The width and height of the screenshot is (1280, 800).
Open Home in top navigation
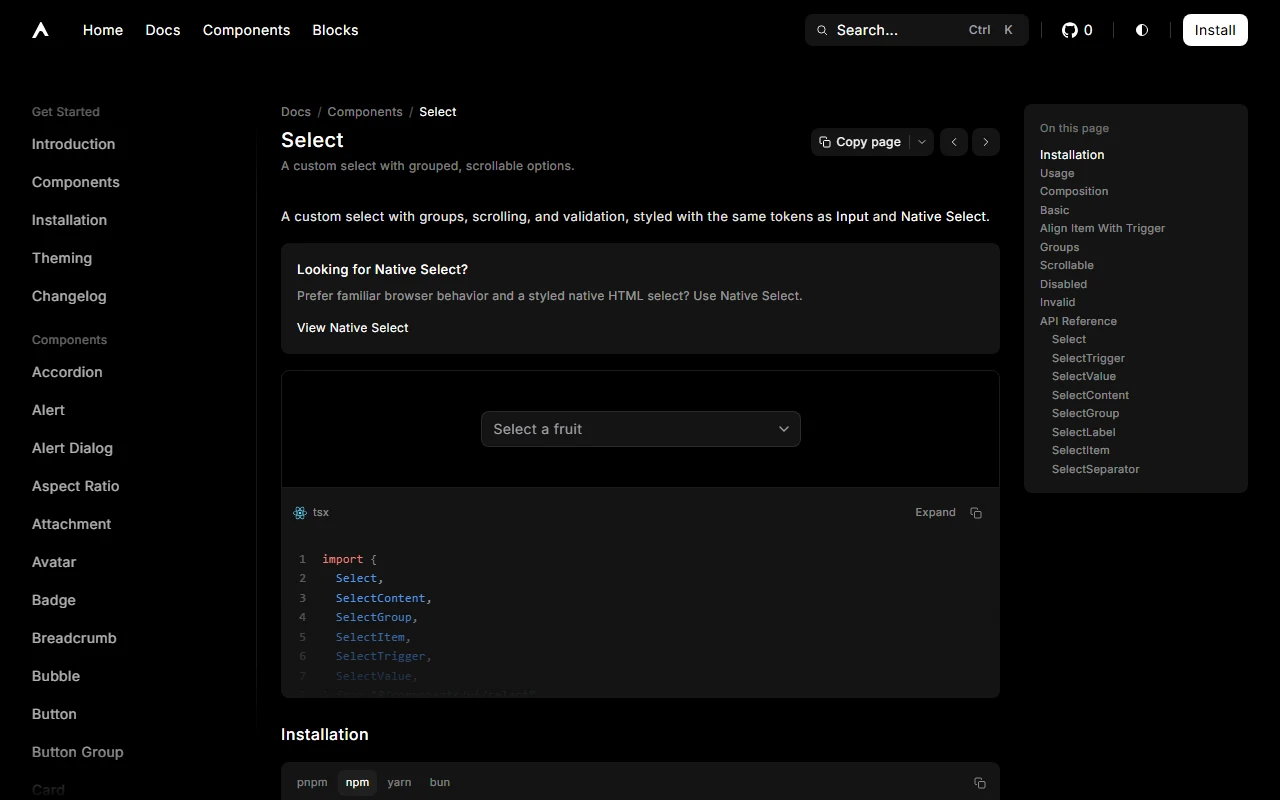click(x=103, y=30)
